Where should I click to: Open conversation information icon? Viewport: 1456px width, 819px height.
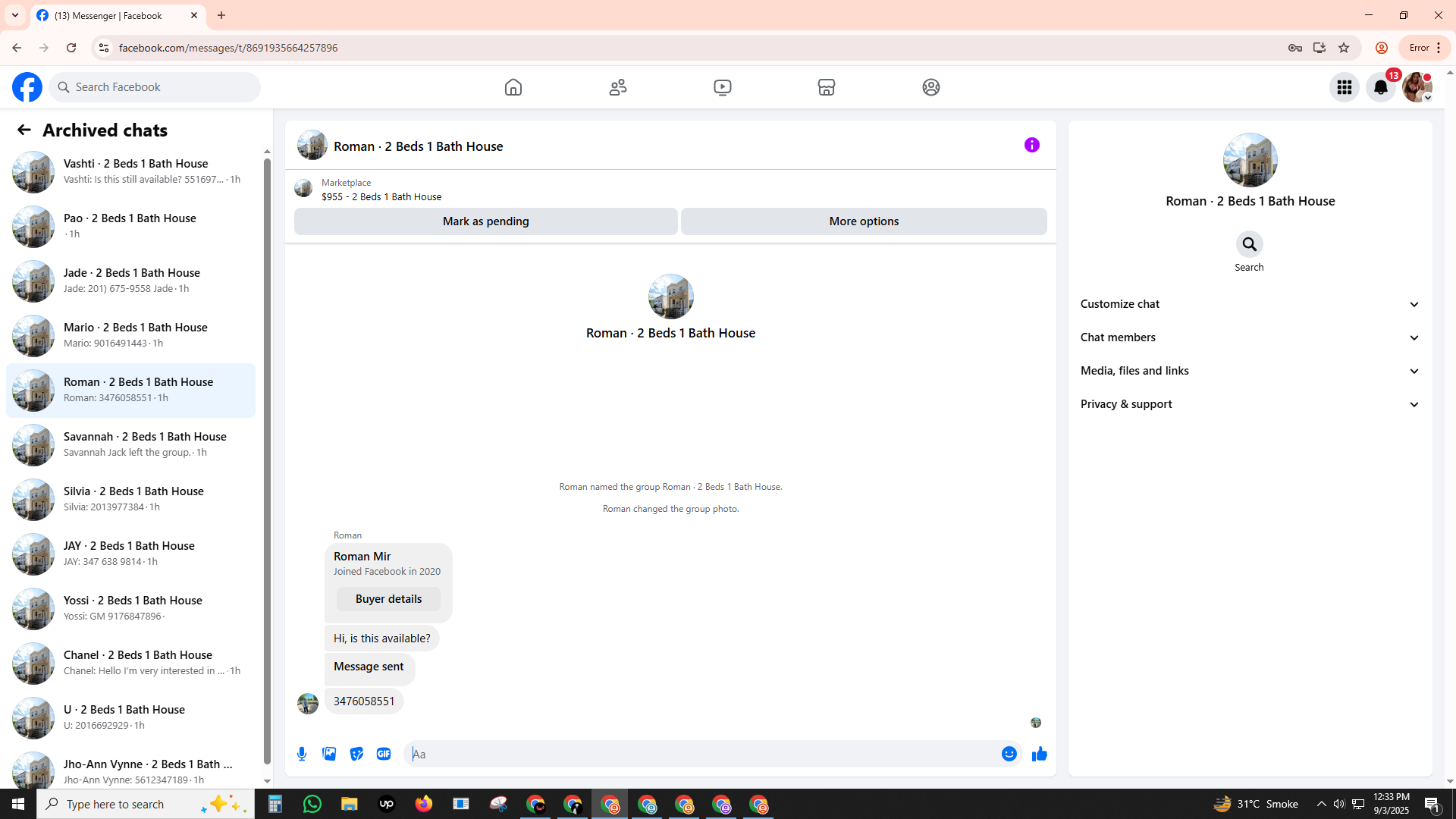[1032, 145]
